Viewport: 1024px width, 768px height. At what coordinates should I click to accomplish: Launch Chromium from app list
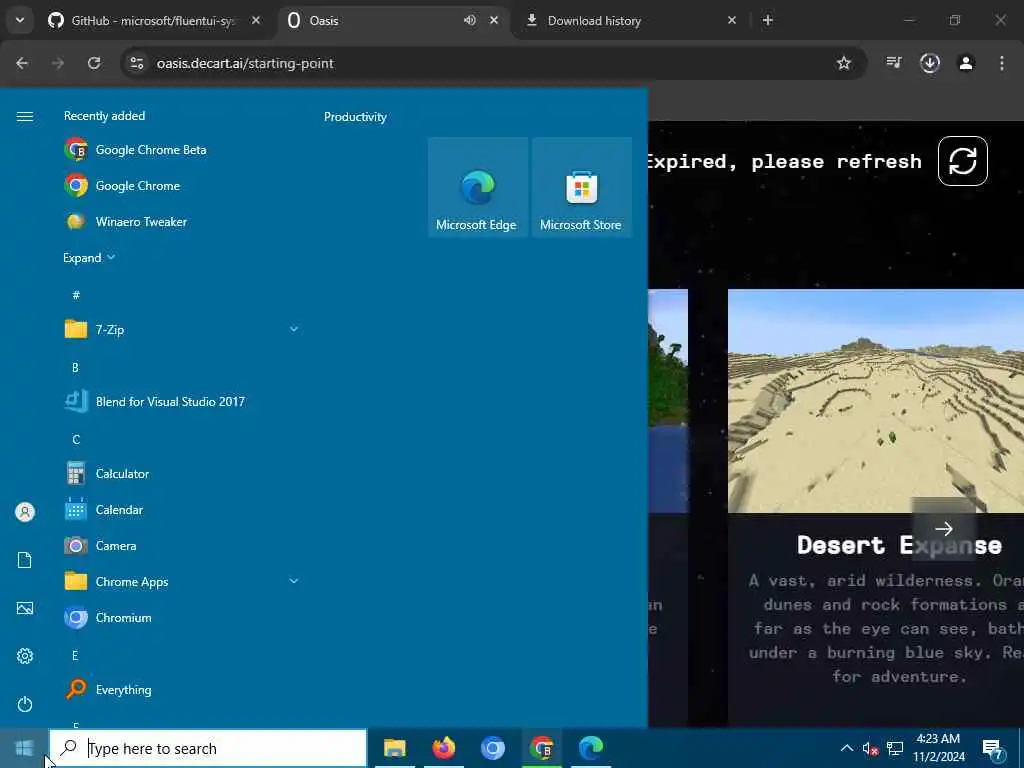click(x=108, y=617)
